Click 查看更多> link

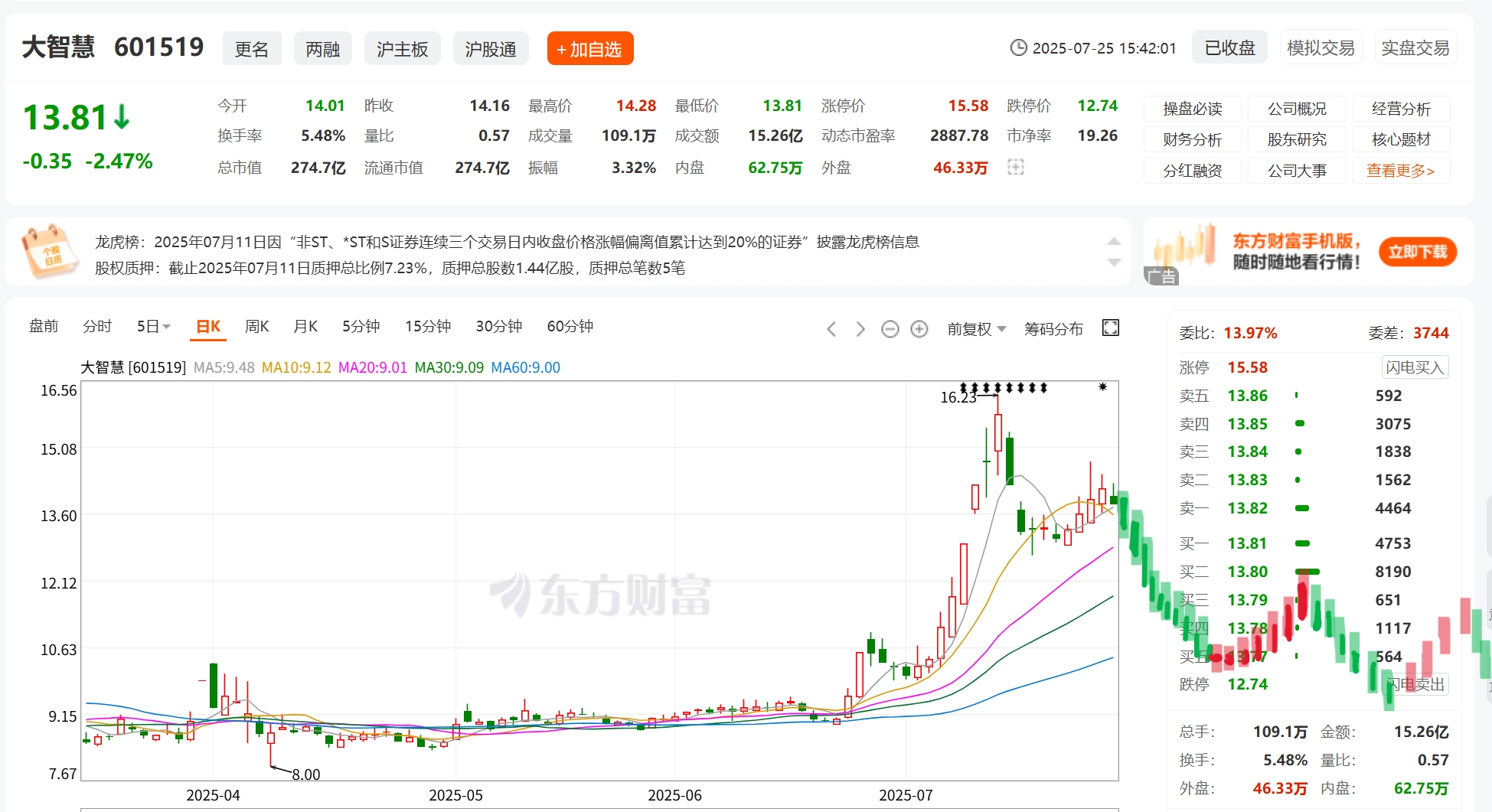(x=1401, y=171)
